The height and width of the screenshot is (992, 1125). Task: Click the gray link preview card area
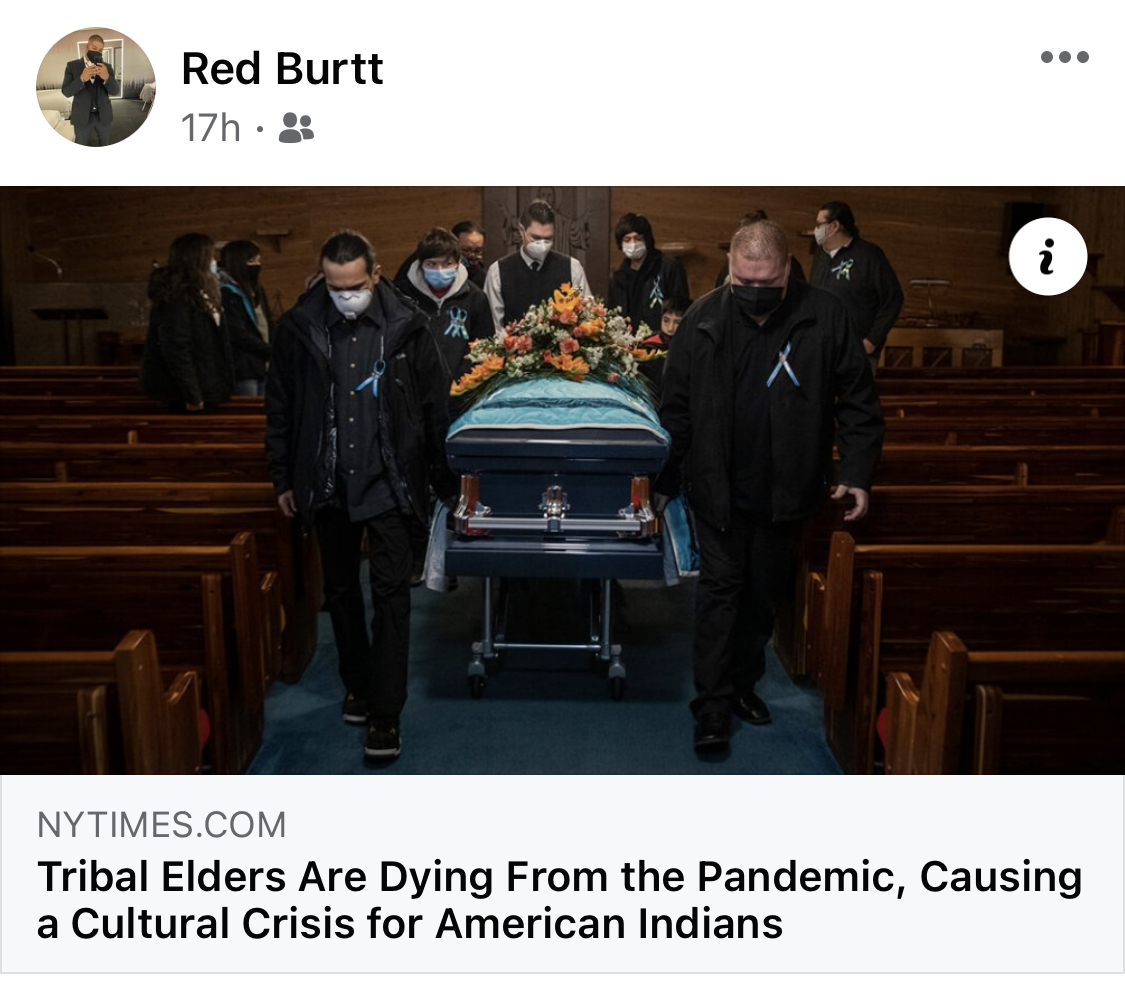pos(562,874)
